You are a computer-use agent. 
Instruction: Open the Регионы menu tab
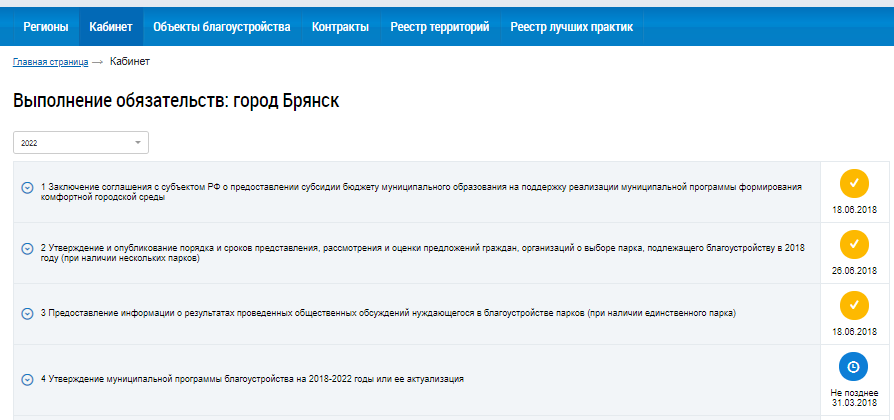point(45,27)
